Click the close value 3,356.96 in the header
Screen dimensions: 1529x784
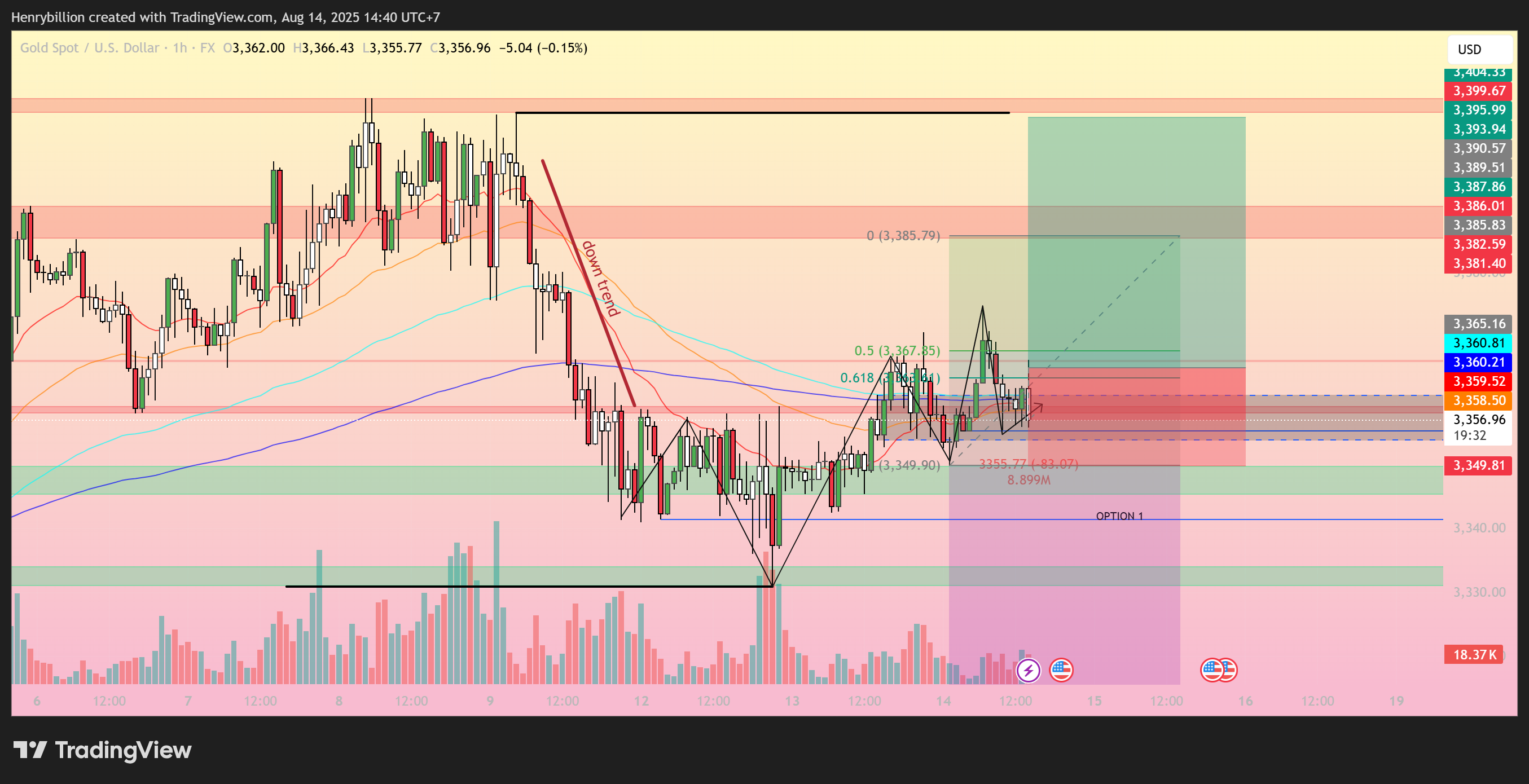click(x=464, y=48)
